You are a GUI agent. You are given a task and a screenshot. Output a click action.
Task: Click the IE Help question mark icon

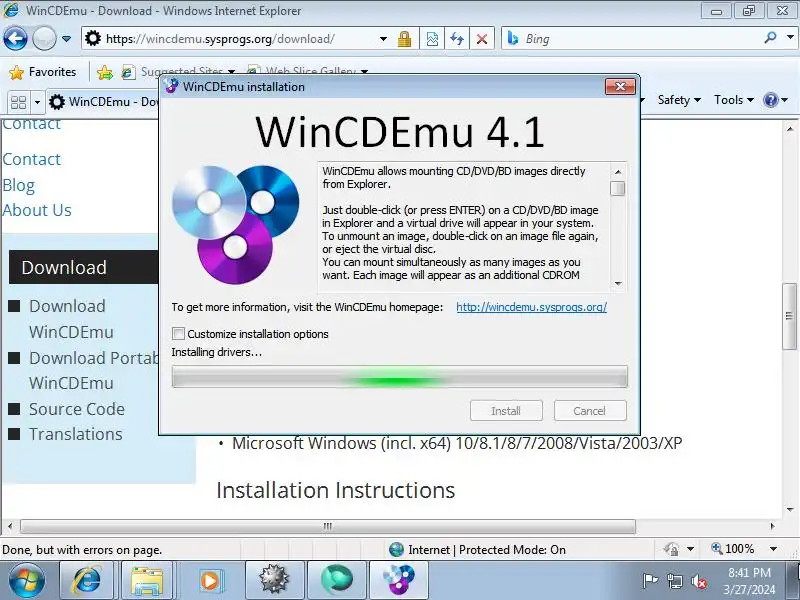click(x=770, y=100)
